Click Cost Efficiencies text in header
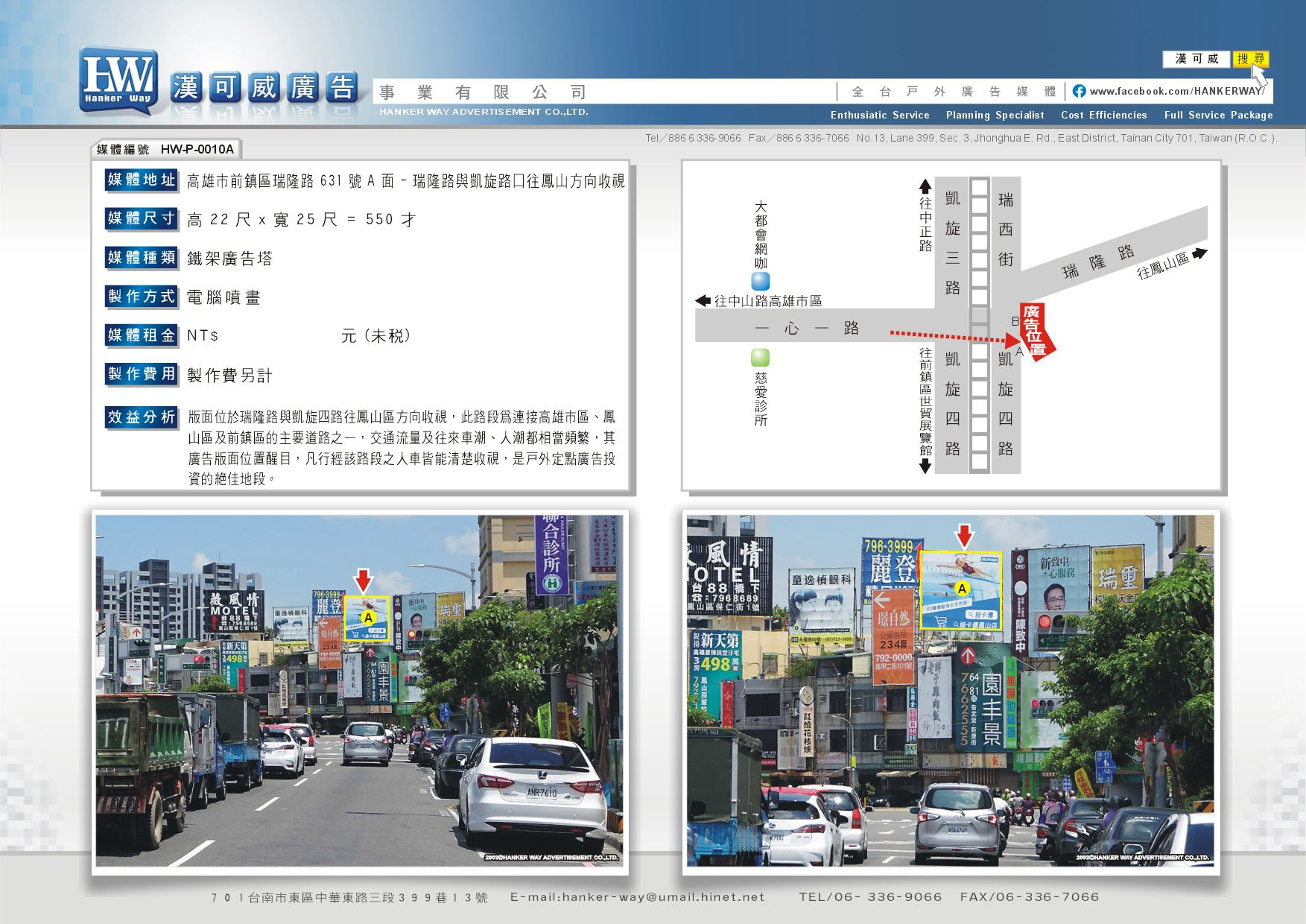The height and width of the screenshot is (924, 1306). pyautogui.click(x=1103, y=115)
